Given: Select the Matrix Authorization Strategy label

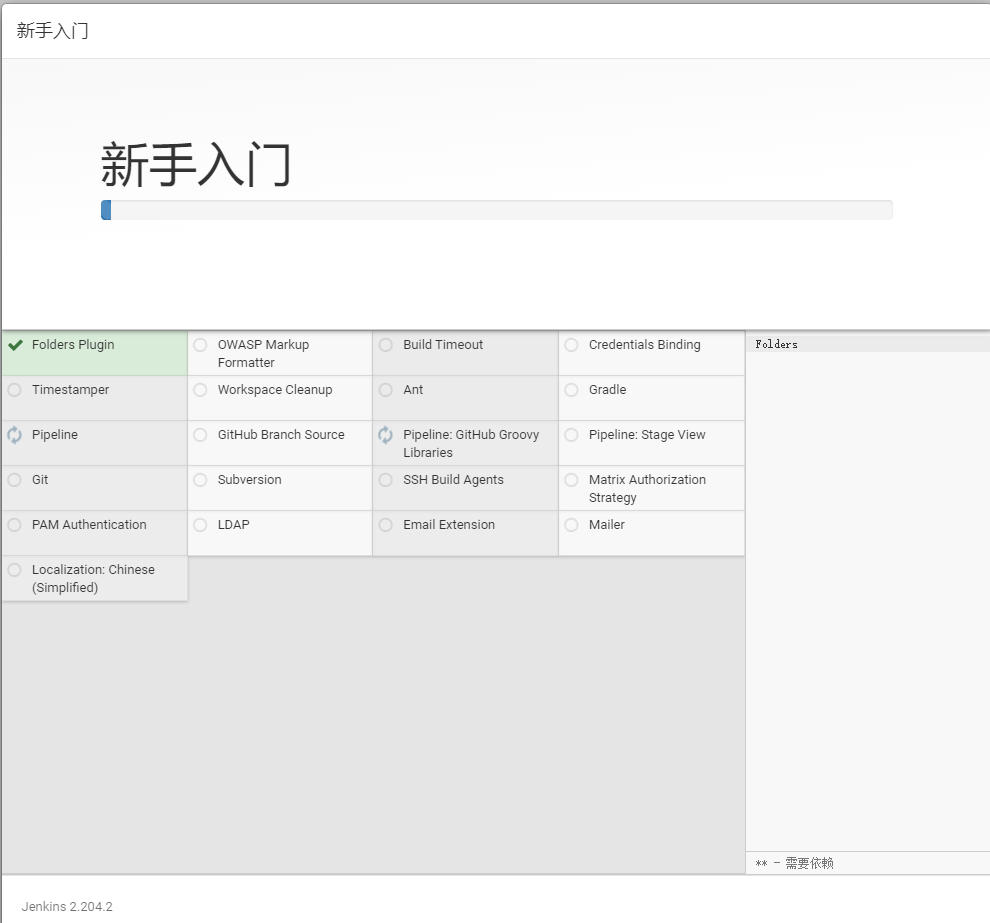Looking at the screenshot, I should 647,489.
